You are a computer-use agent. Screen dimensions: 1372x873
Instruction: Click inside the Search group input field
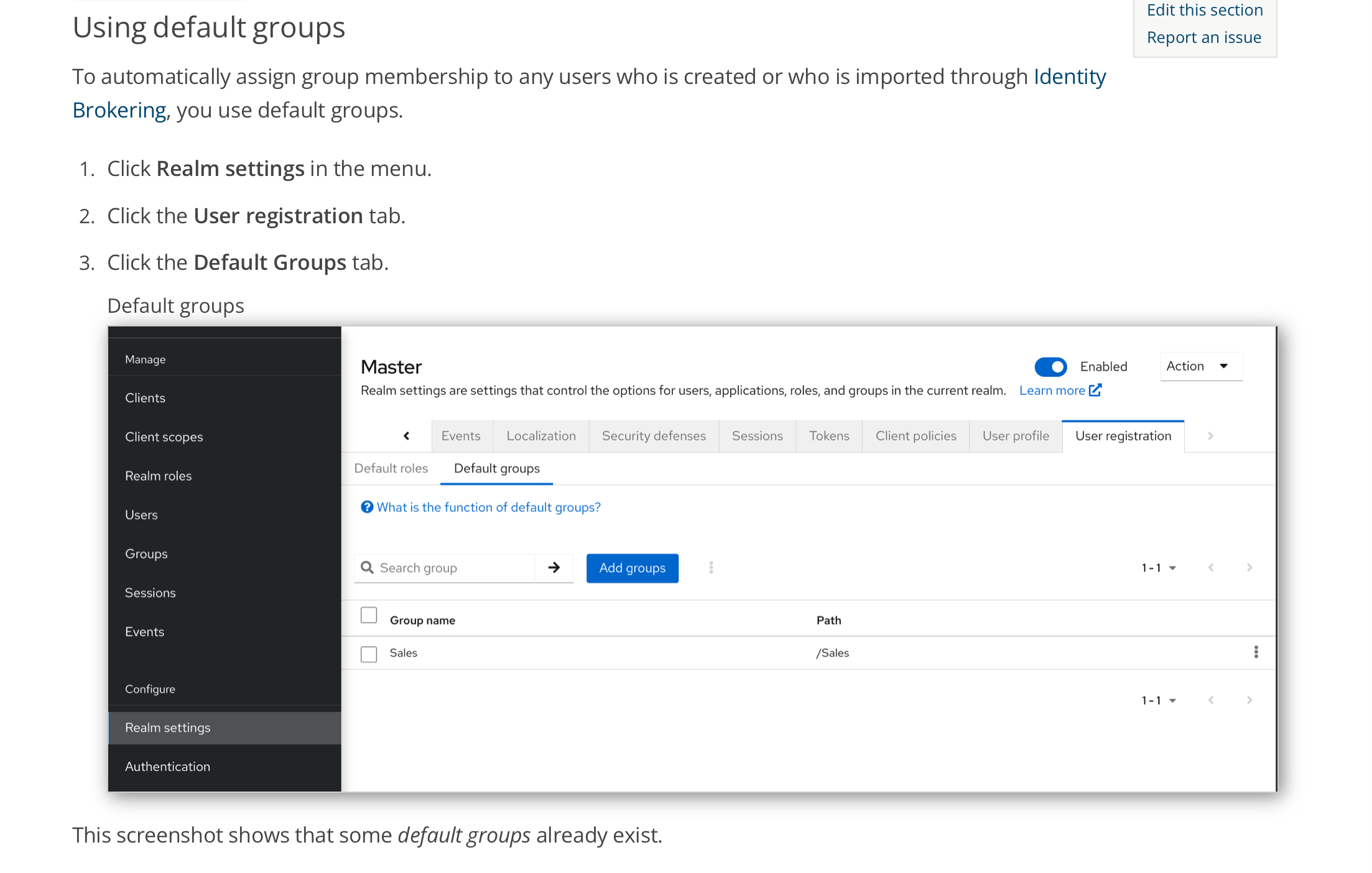pos(448,568)
